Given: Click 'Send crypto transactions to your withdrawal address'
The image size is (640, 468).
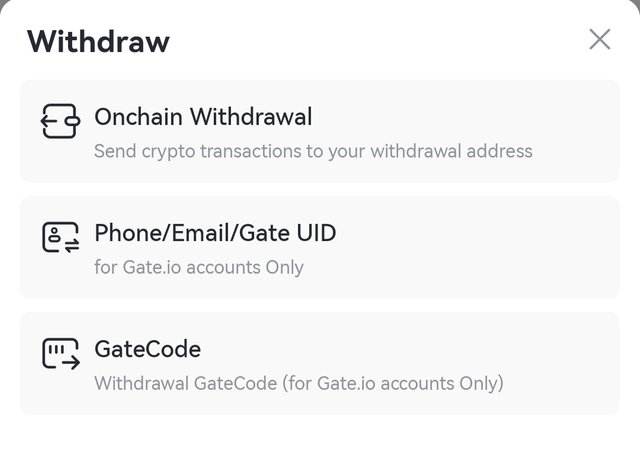Looking at the screenshot, I should point(313,151).
